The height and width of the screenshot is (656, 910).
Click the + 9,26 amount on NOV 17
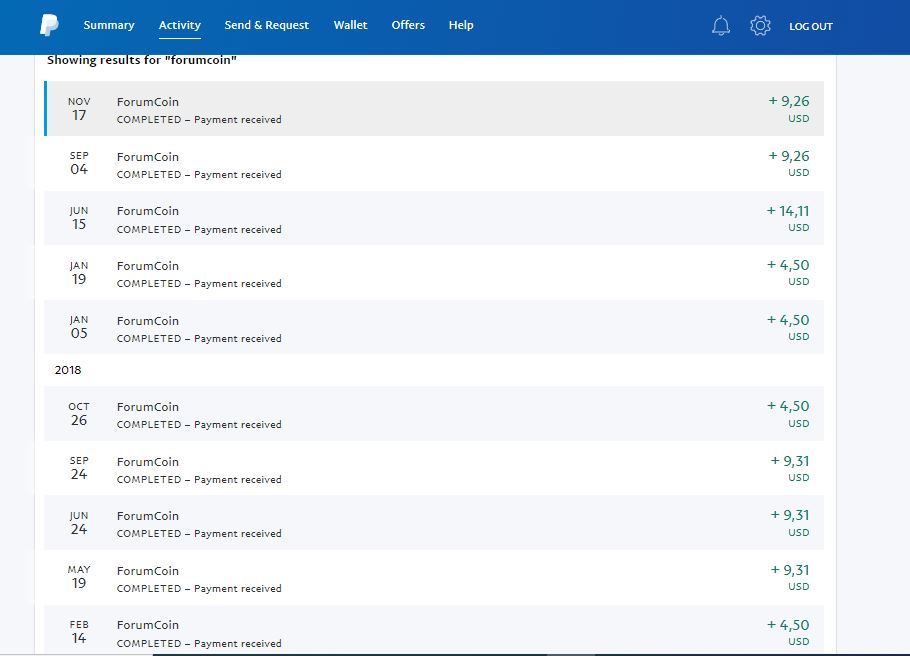point(789,101)
